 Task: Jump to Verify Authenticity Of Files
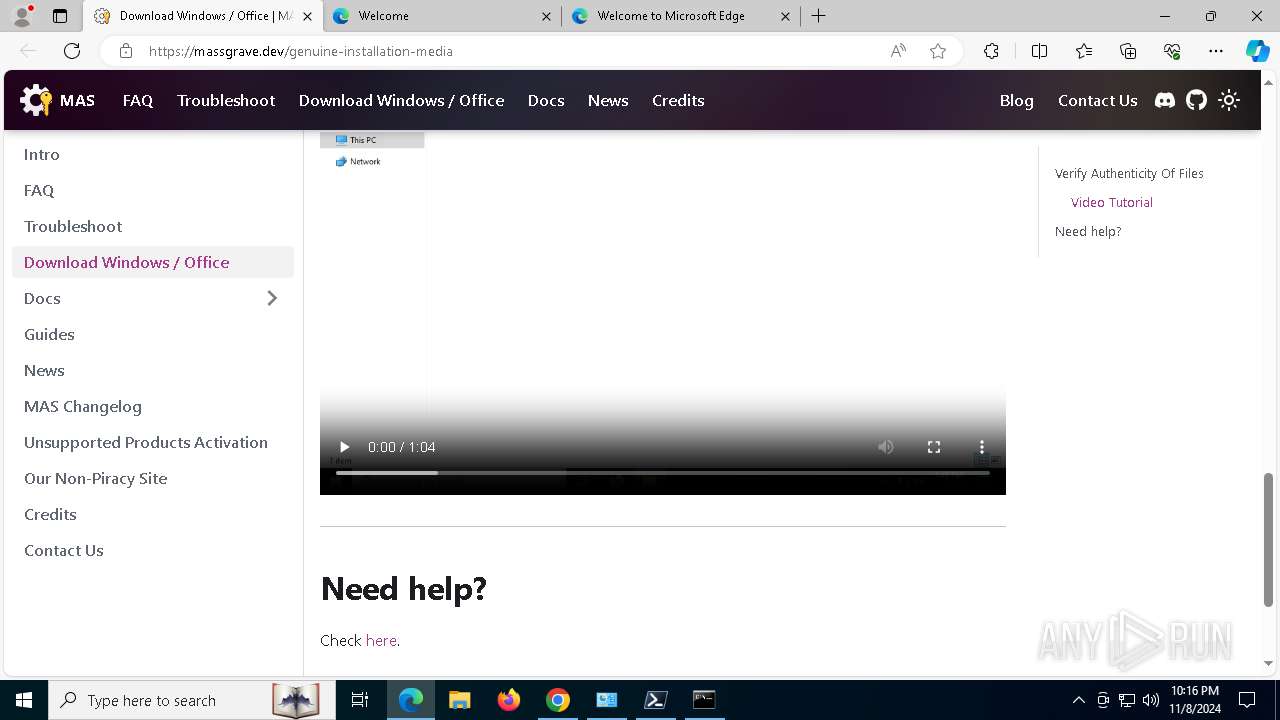coord(1129,173)
